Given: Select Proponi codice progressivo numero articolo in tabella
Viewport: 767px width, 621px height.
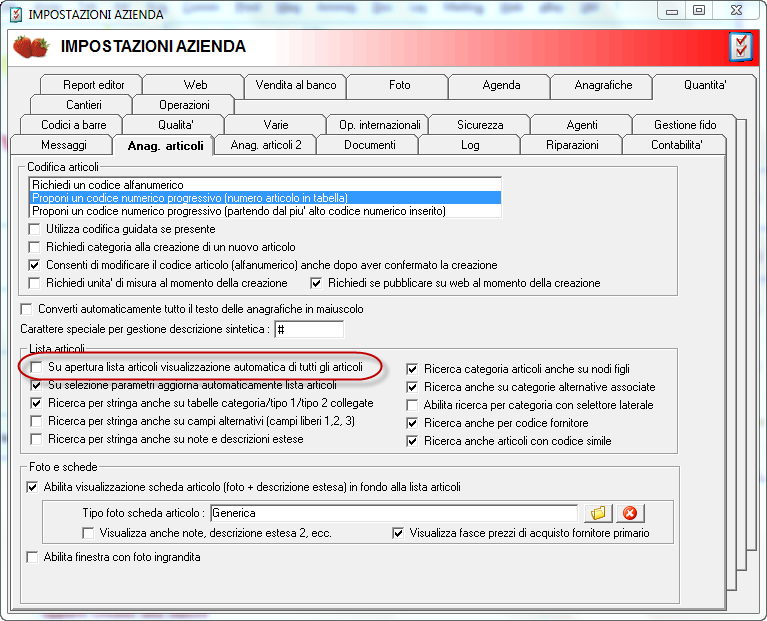Looking at the screenshot, I should click(x=266, y=198).
